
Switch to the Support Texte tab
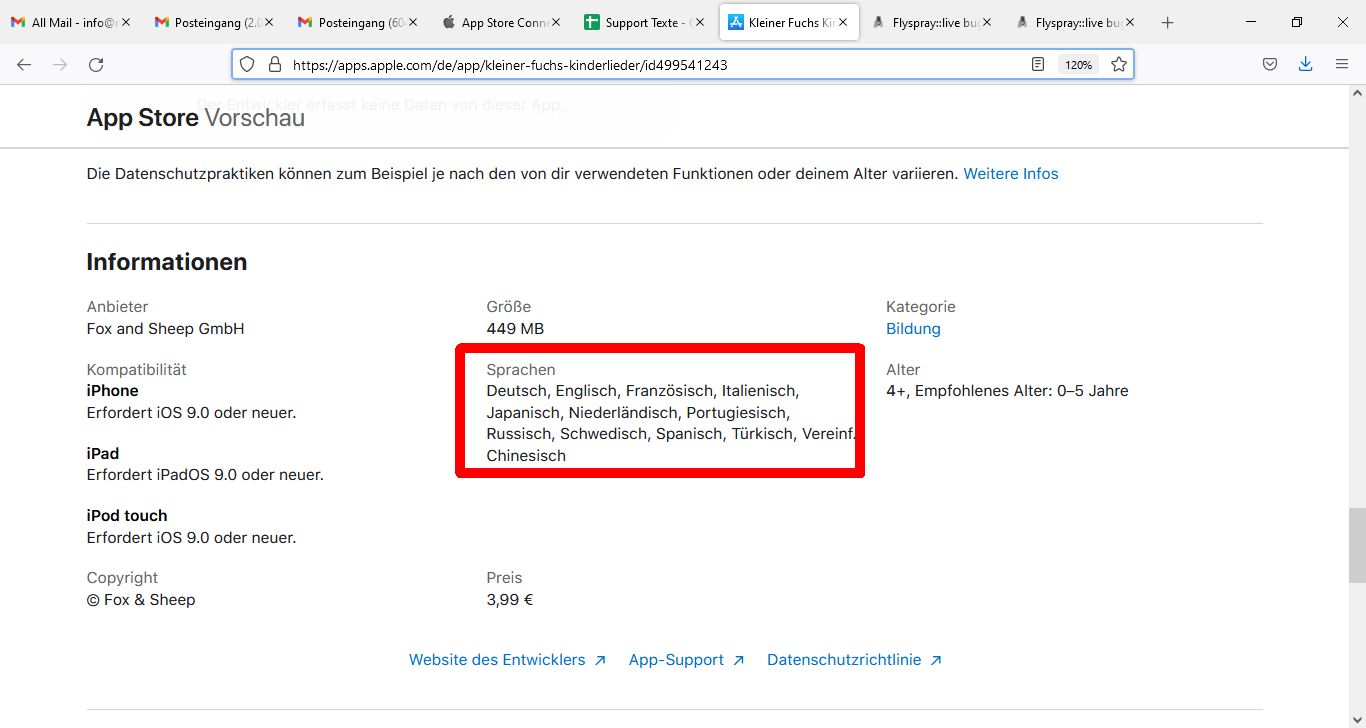coord(643,22)
